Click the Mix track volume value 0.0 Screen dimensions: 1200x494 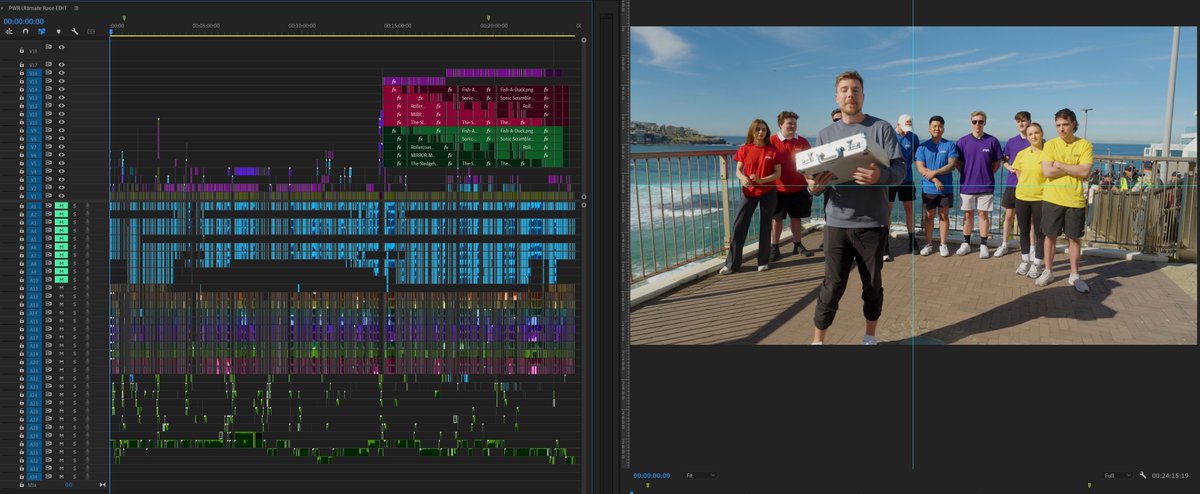[68, 485]
